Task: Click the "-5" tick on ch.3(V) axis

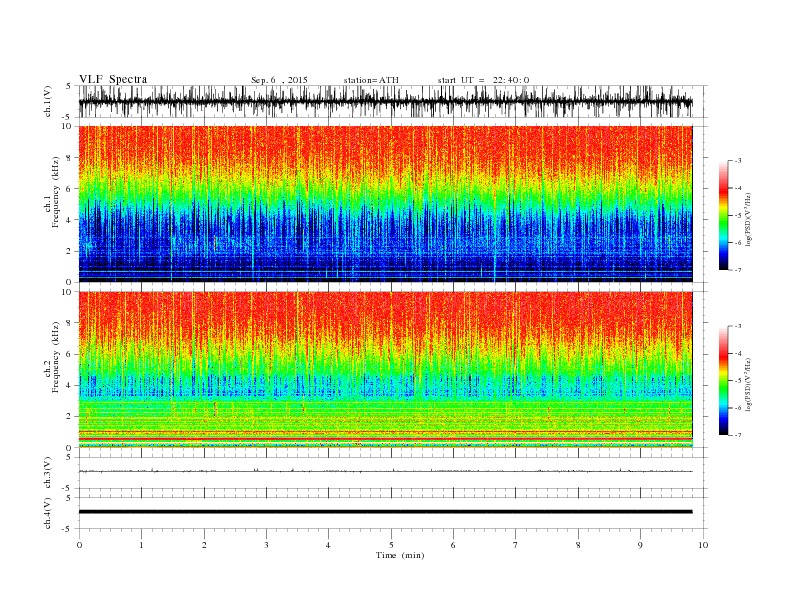Action: [x=67, y=488]
